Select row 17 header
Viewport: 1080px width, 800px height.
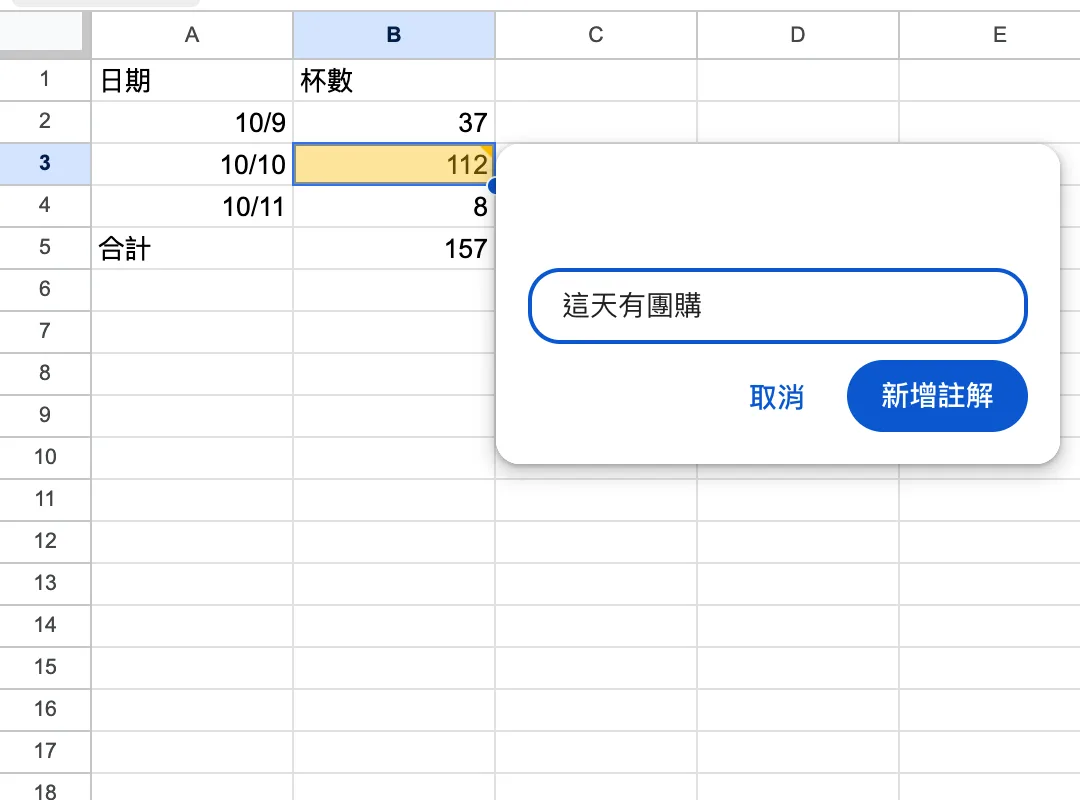click(x=45, y=752)
